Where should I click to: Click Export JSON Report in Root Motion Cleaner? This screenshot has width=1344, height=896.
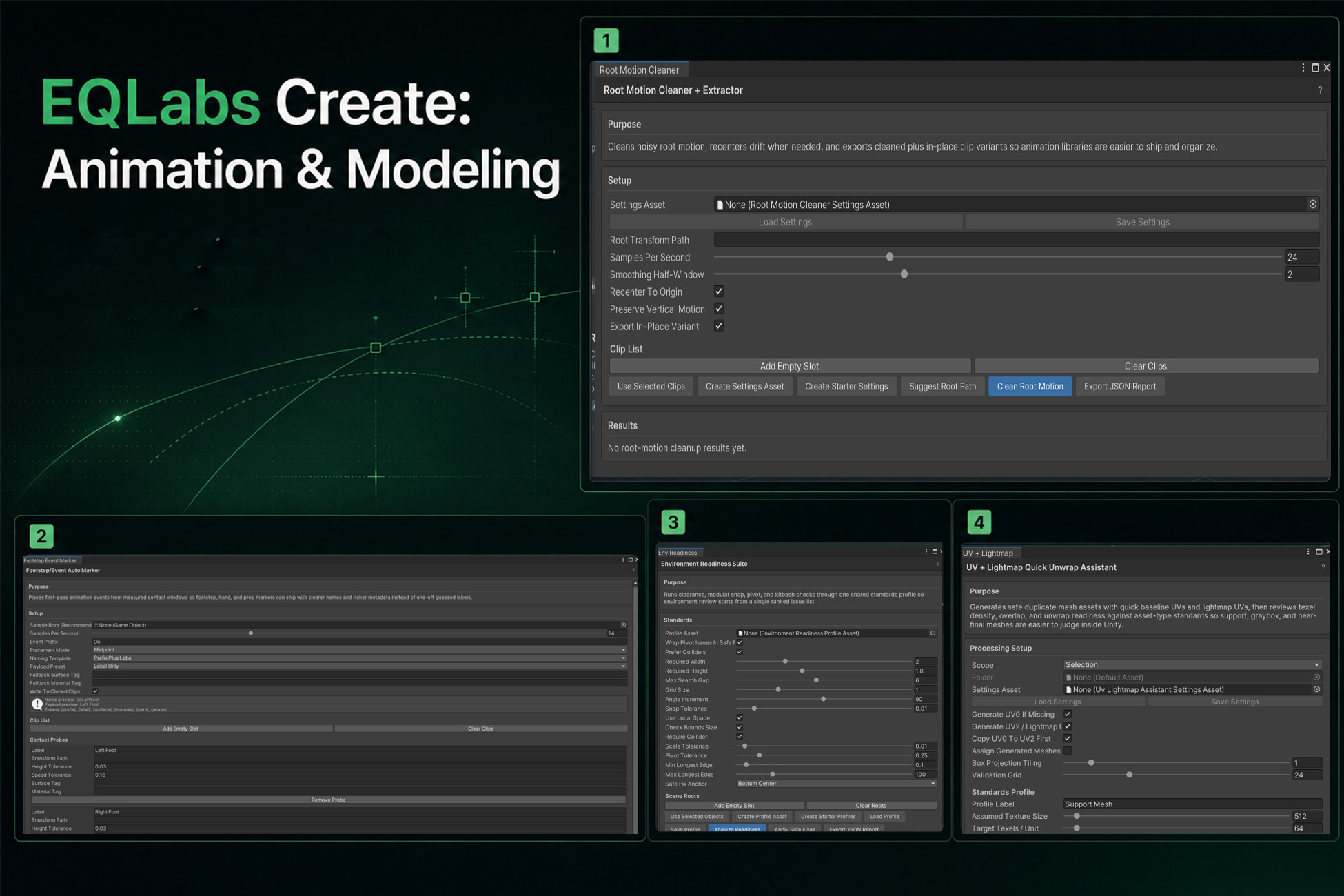1119,386
